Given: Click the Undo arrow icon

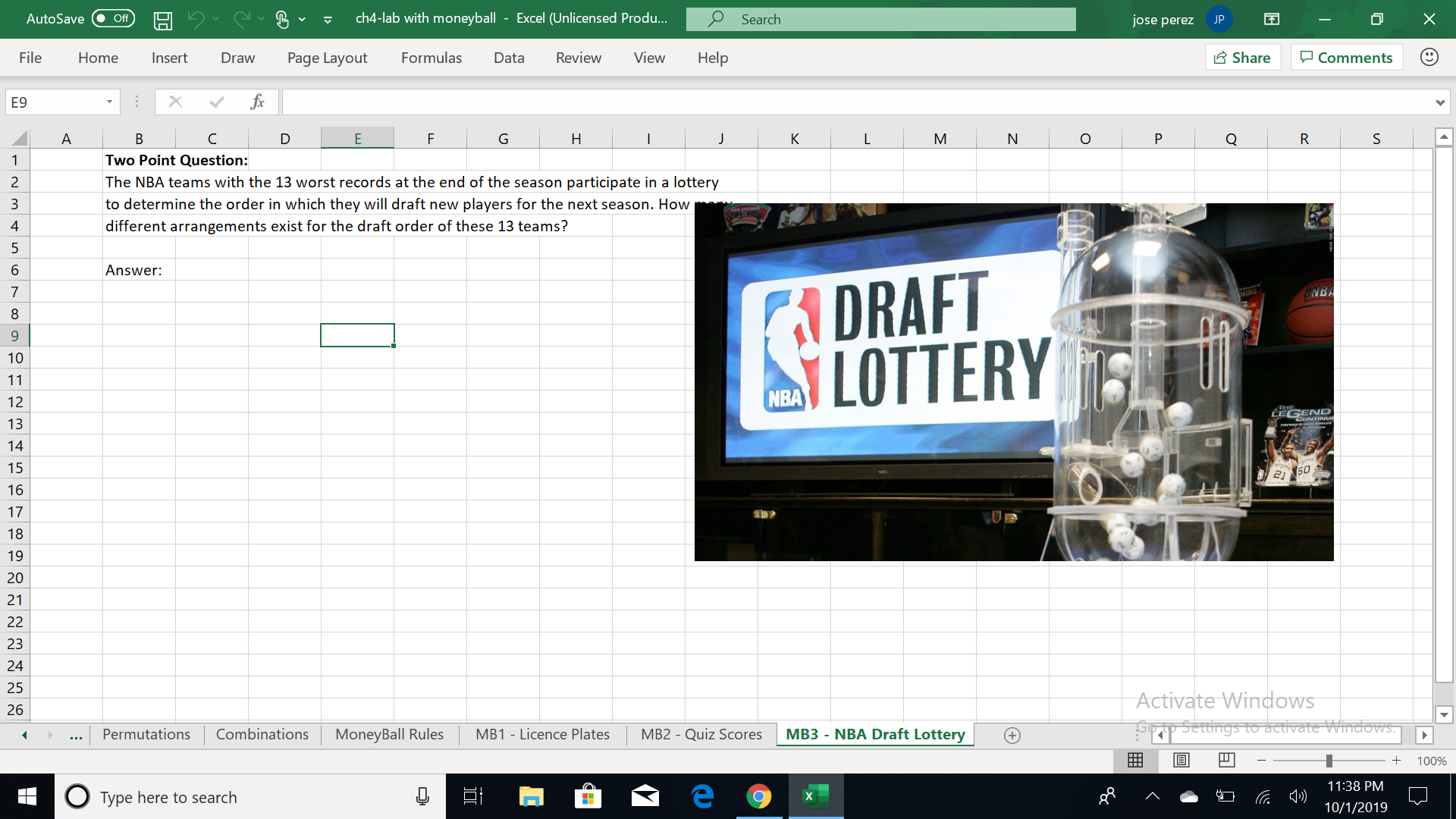Looking at the screenshot, I should point(196,20).
